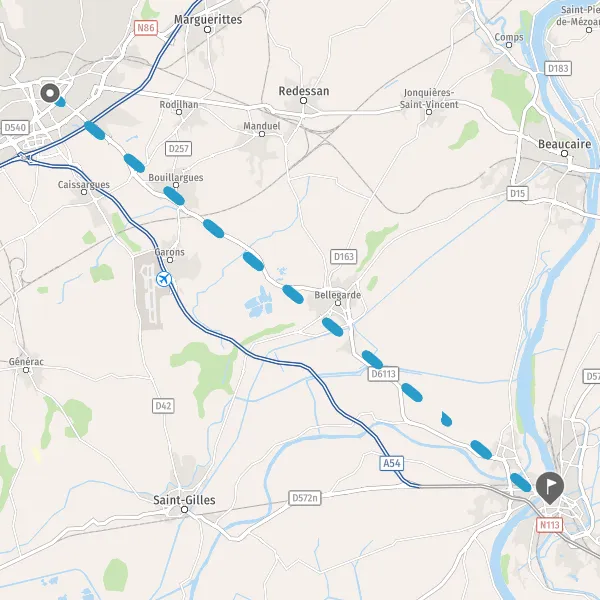Select the Marguerittes town label
Screen dimensions: 600x600
[208, 20]
